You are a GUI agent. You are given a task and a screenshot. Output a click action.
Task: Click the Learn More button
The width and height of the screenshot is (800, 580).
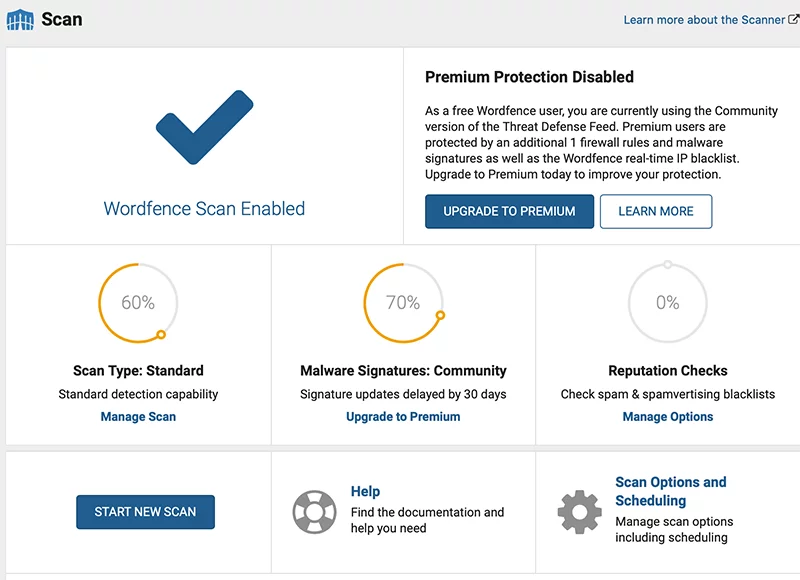tap(656, 211)
